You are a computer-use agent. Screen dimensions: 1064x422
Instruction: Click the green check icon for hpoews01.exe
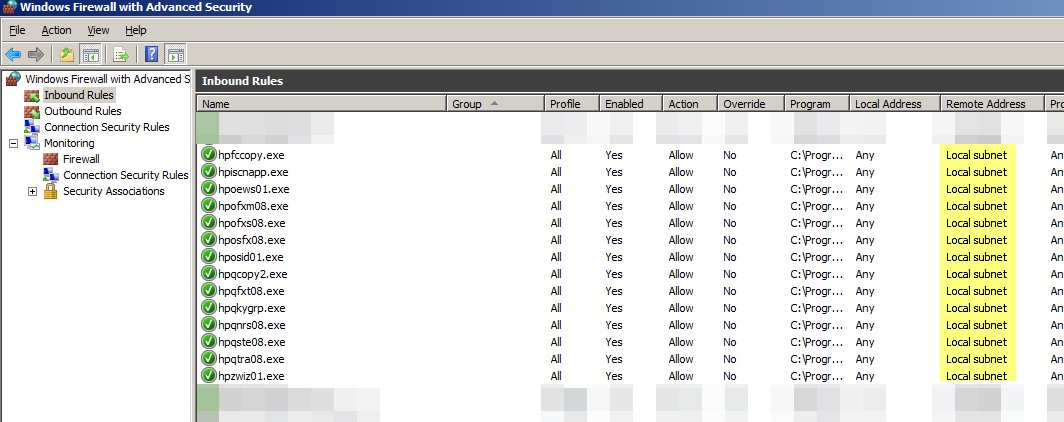coord(209,189)
